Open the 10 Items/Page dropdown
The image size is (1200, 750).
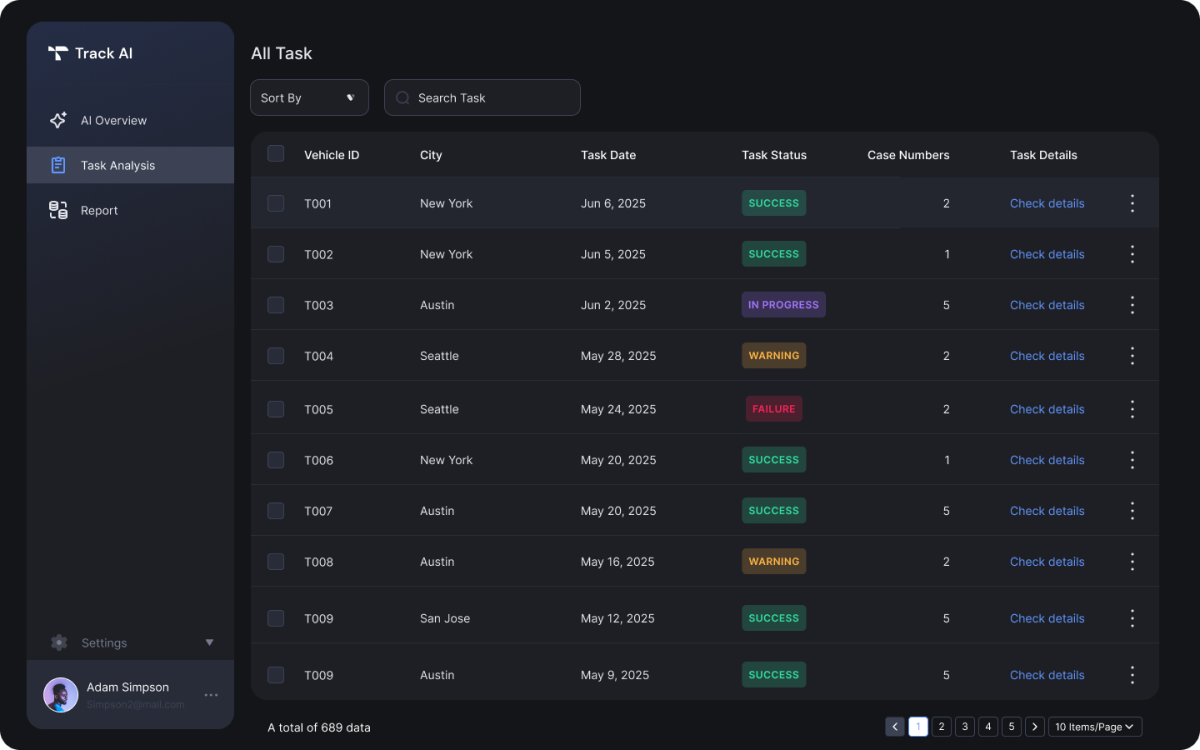pos(1095,727)
